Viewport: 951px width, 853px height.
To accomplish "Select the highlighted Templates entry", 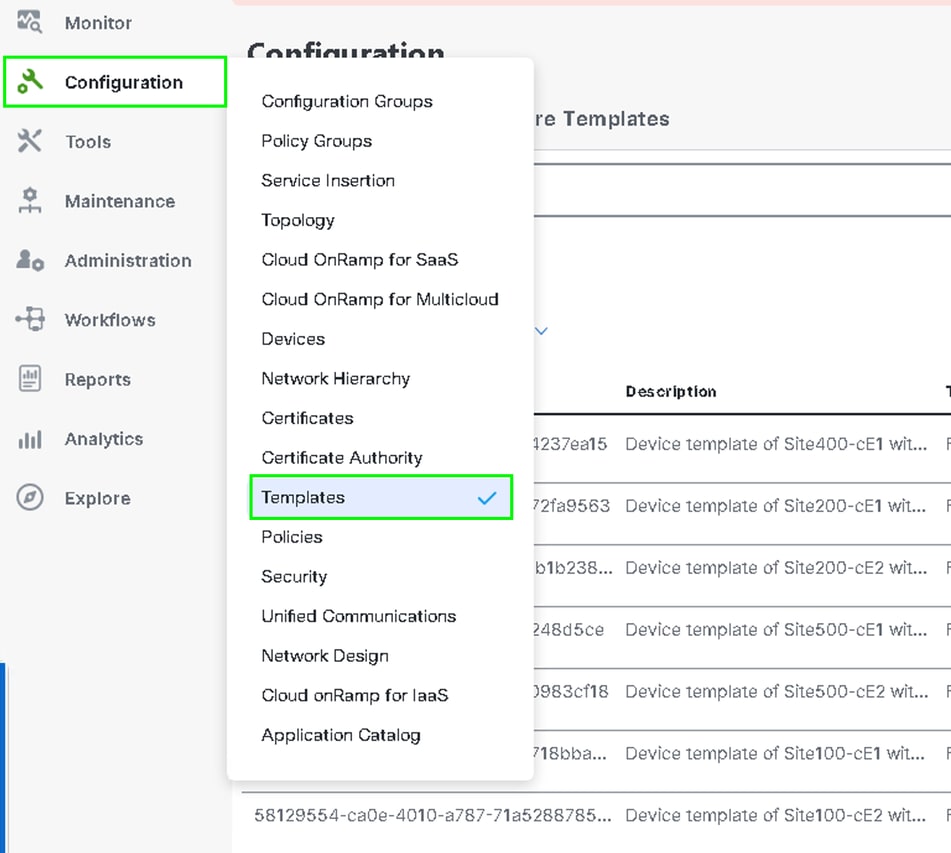I will 381,497.
